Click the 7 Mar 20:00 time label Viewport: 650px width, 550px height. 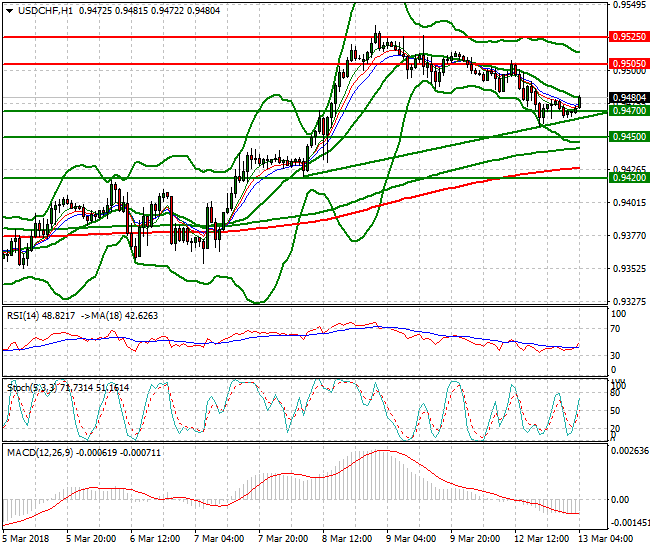[283, 539]
